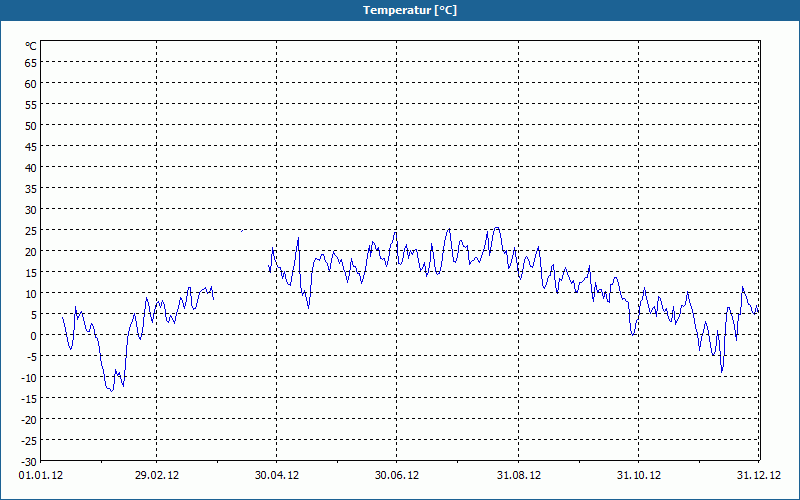Click the 15 value on the temperature axis
Image resolution: width=800 pixels, height=500 pixels.
31,272
